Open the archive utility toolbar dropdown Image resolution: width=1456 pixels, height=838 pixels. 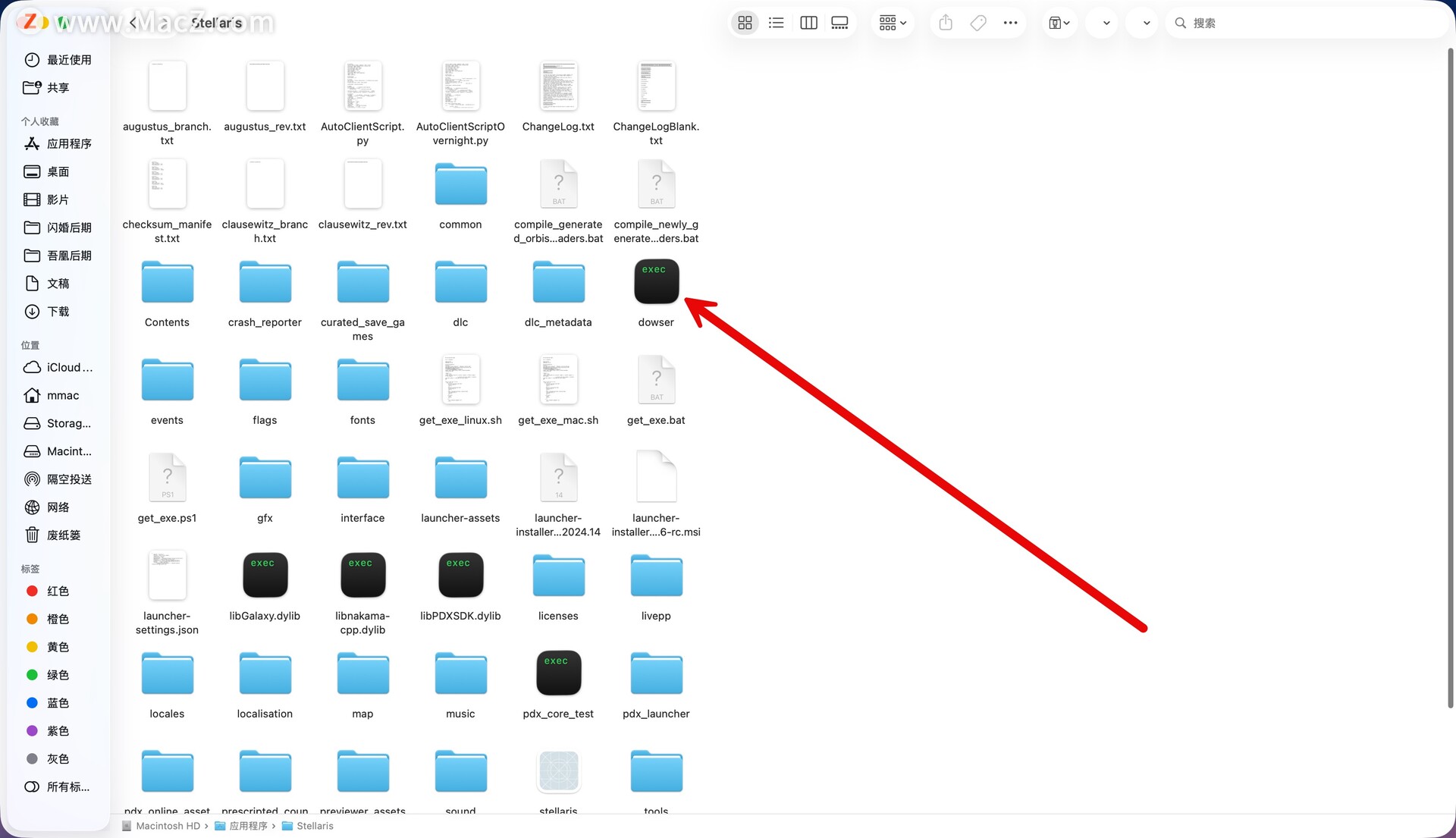pos(1059,23)
